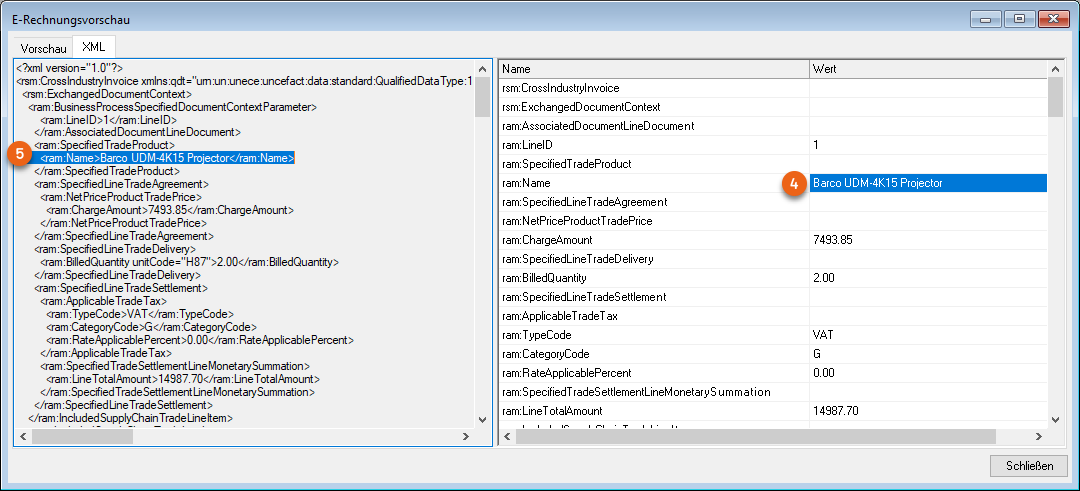Screen dimensions: 1080x491
Task: Click the Wert column header
Action: [x=925, y=69]
